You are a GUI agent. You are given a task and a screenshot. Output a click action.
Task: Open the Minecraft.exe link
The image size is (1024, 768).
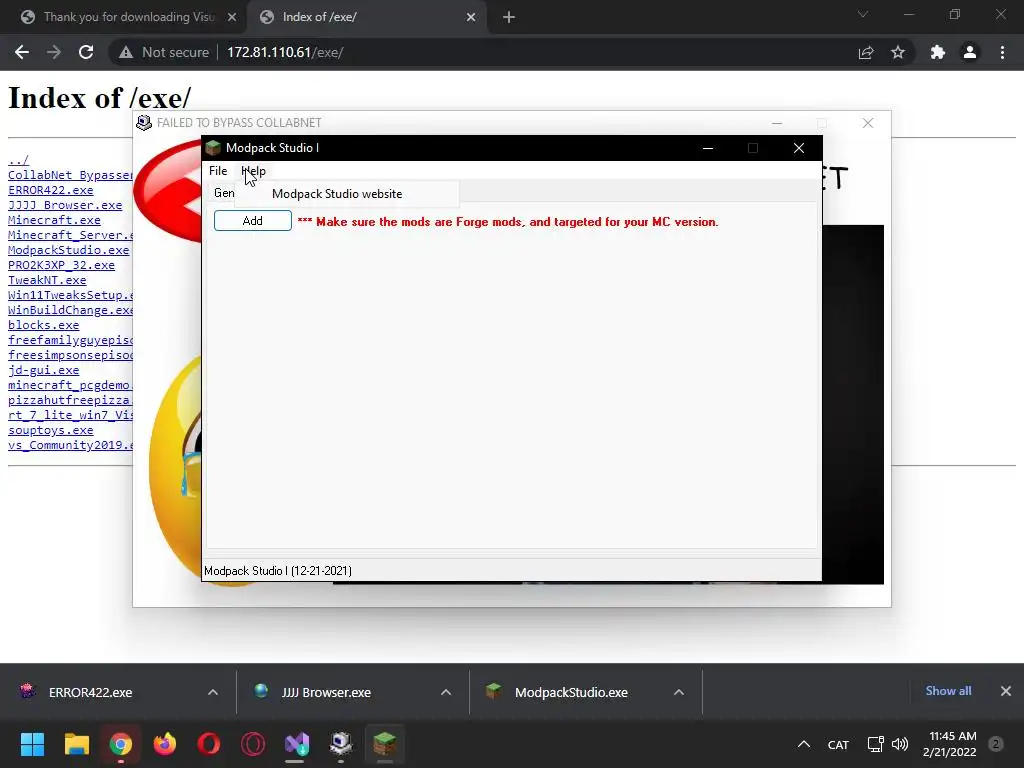point(54,220)
